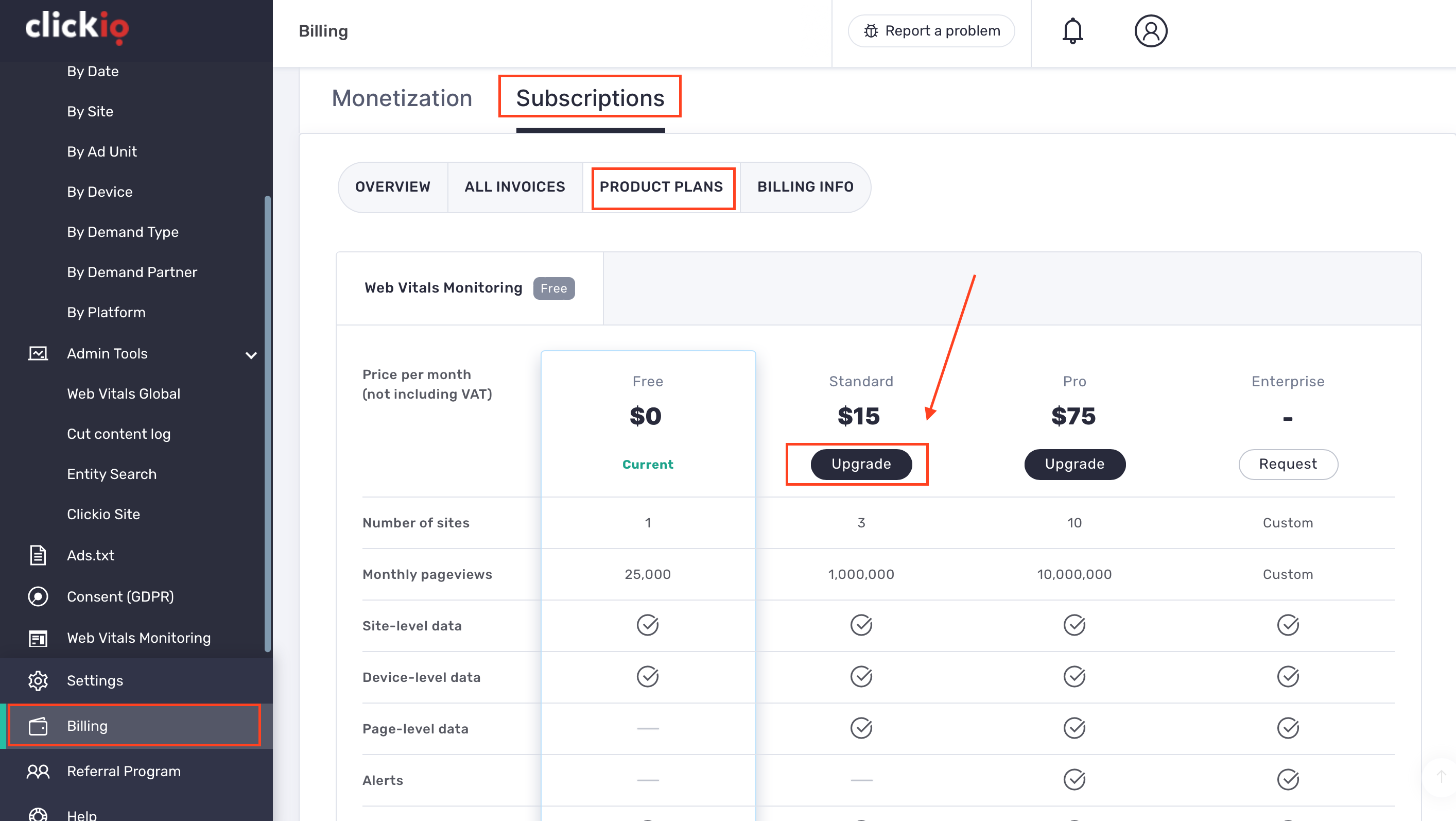Click the Billing wallet icon

tap(38, 726)
